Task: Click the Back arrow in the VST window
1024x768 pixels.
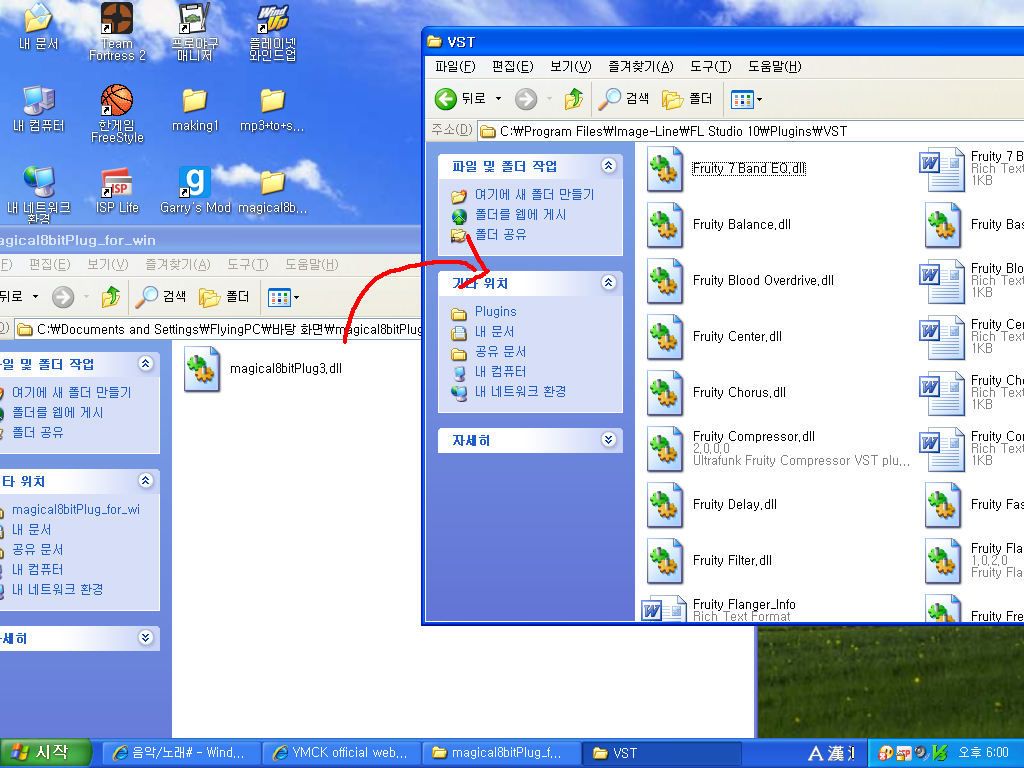Action: coord(446,99)
